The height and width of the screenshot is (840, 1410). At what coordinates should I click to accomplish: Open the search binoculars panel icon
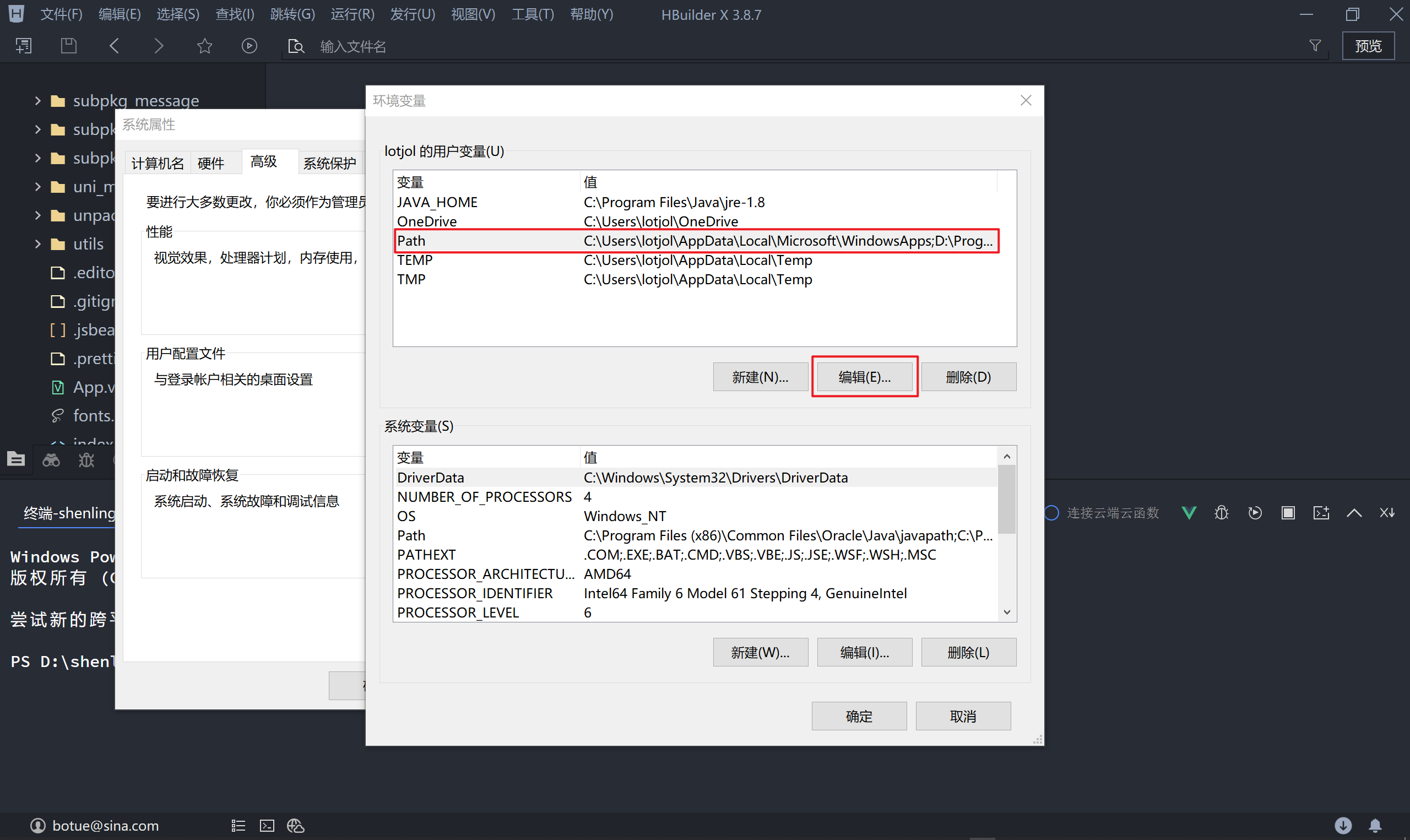pyautogui.click(x=51, y=460)
